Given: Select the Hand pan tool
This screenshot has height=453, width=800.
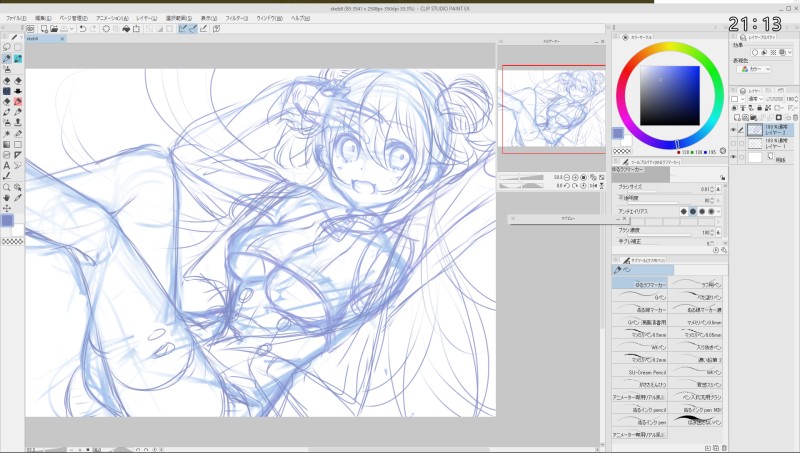Looking at the screenshot, I should point(7,197).
